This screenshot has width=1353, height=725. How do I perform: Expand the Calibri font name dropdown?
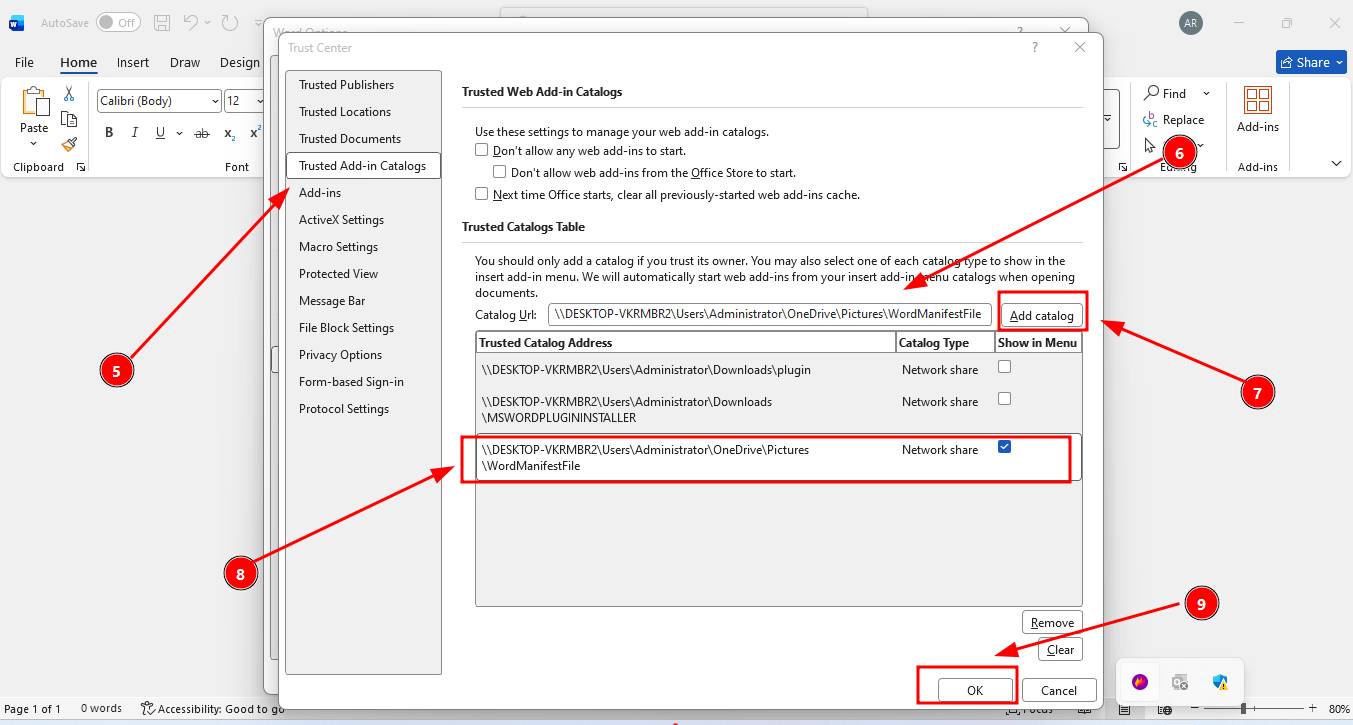215,101
